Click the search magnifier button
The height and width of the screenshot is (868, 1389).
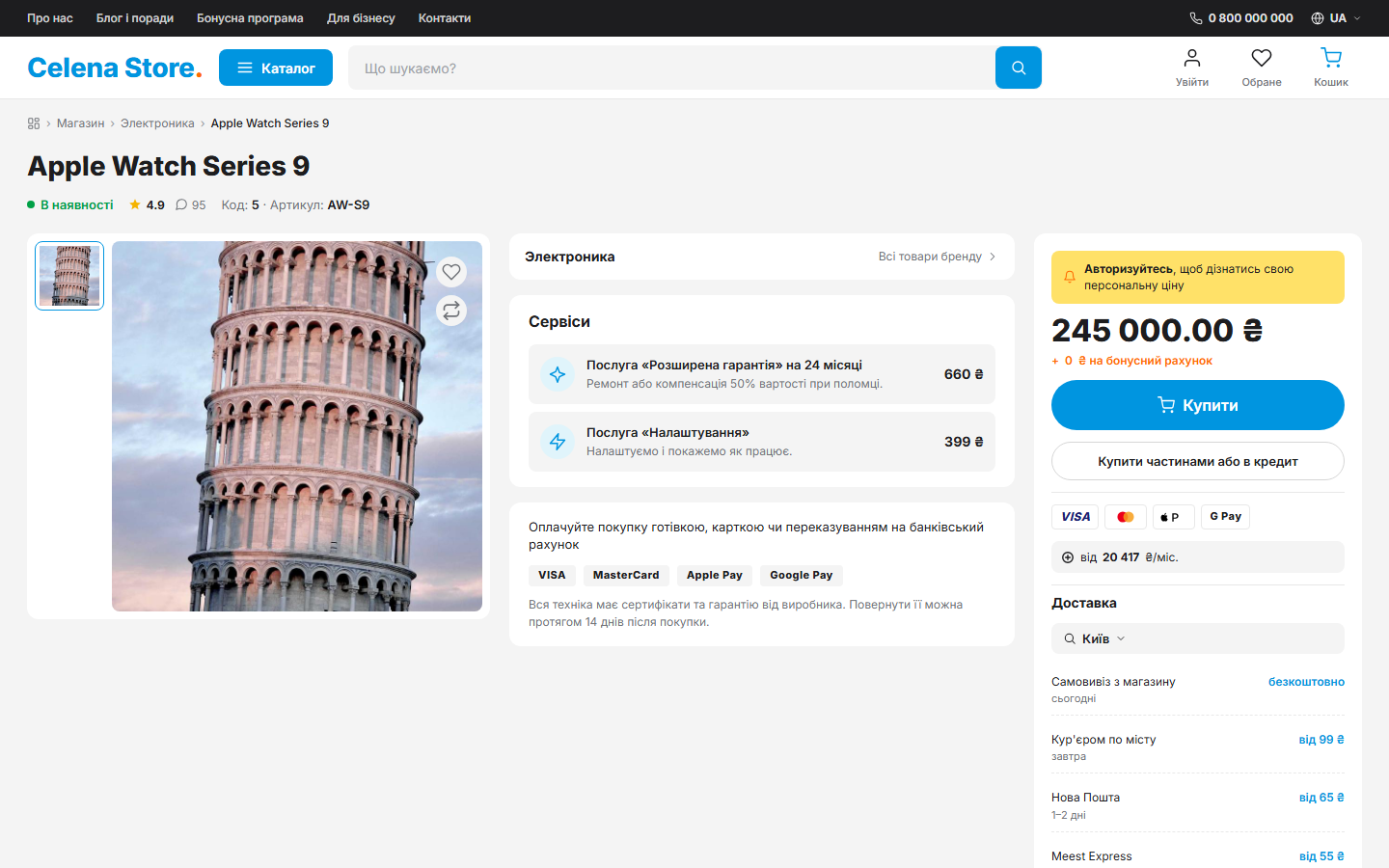pyautogui.click(x=1019, y=68)
